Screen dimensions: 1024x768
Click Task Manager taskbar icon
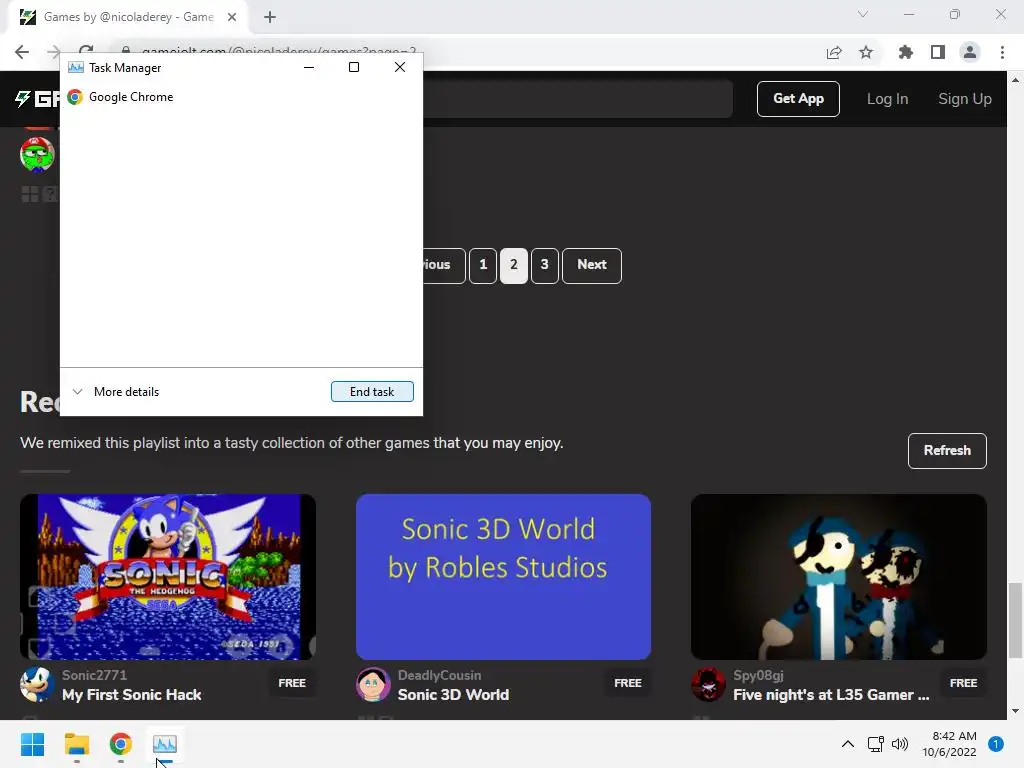(165, 744)
